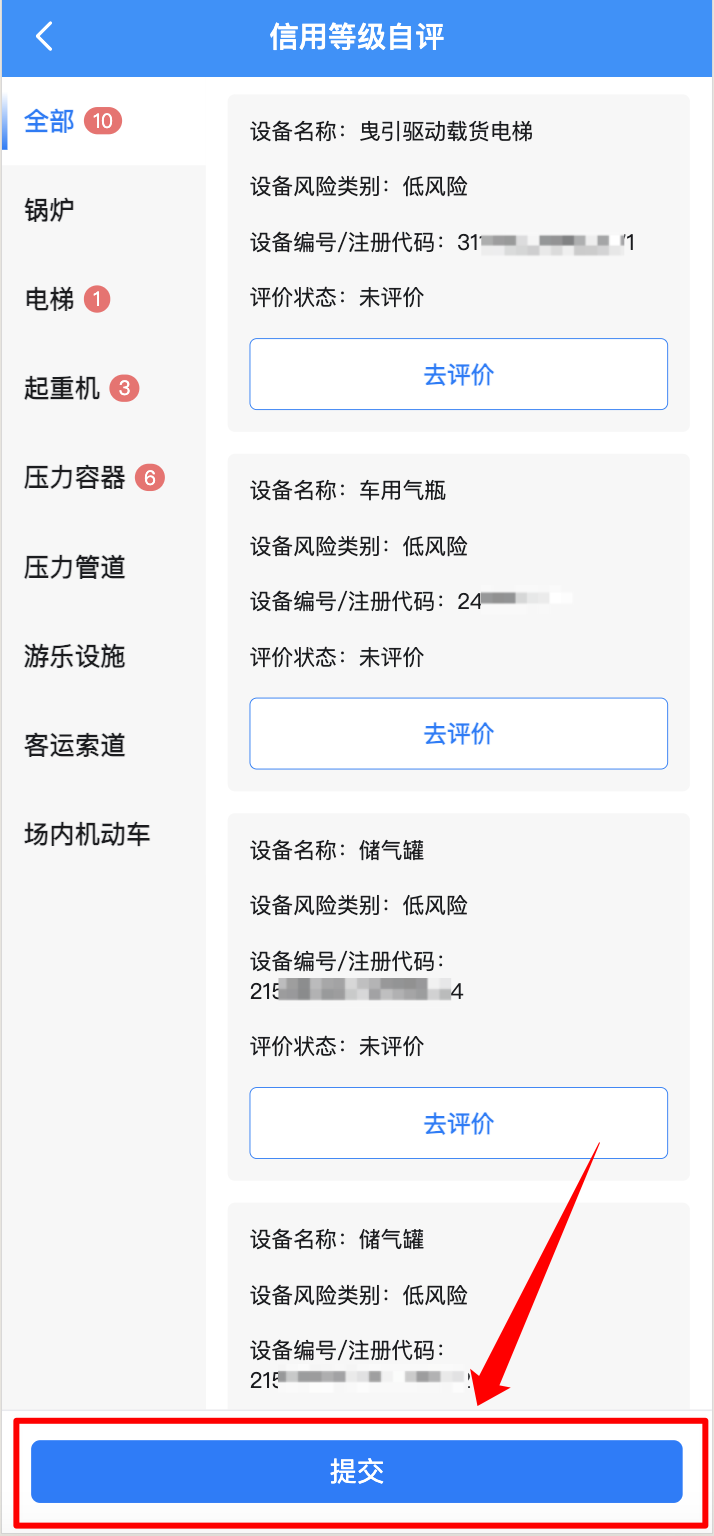
Task: Tap the back arrow to leave 信用等级自评
Action: coord(45,36)
